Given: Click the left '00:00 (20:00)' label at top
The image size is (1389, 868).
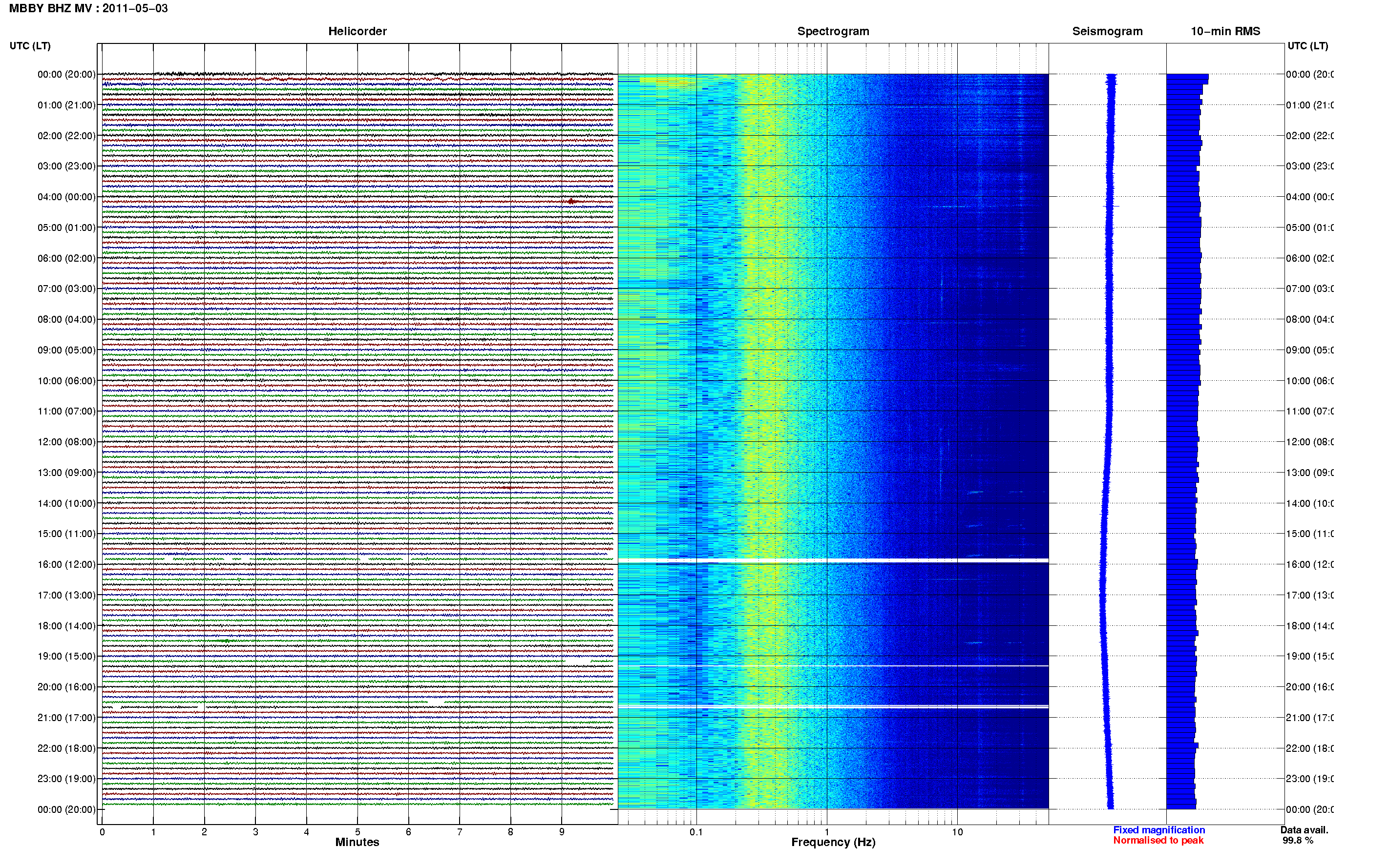Looking at the screenshot, I should [66, 74].
